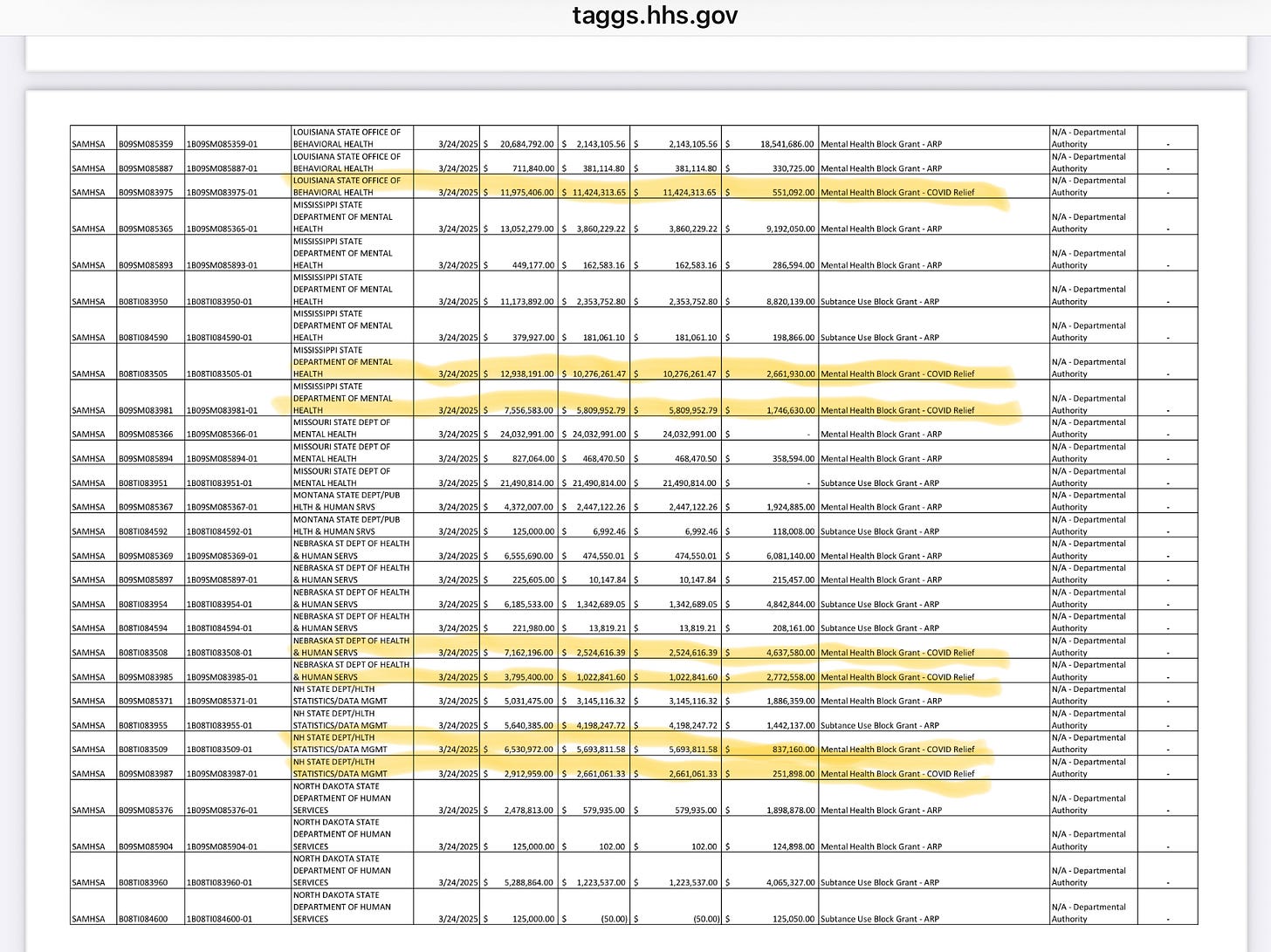This screenshot has width=1271, height=952.
Task: Click Mental Health Block Grant label in B09SM085897 row
Action: [882, 579]
